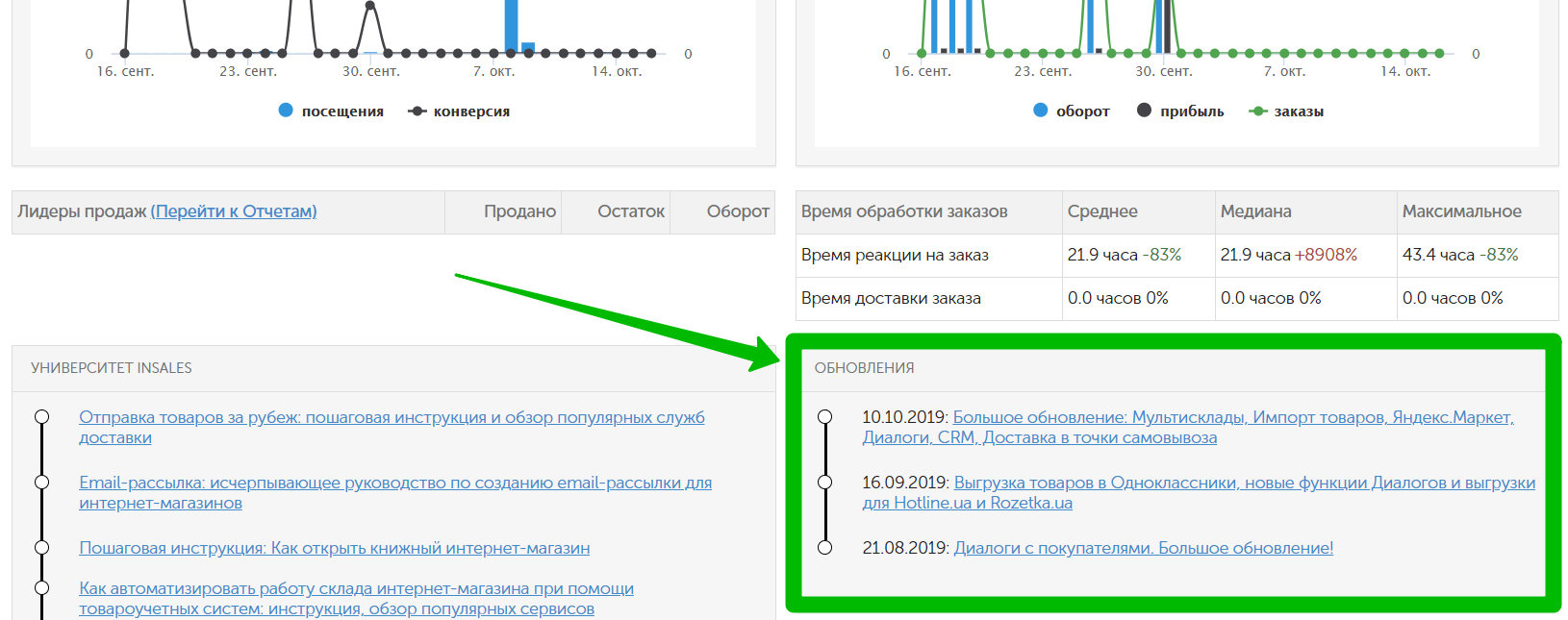Click the Максимальное column header
The width and height of the screenshot is (1568, 620).
1478,212
